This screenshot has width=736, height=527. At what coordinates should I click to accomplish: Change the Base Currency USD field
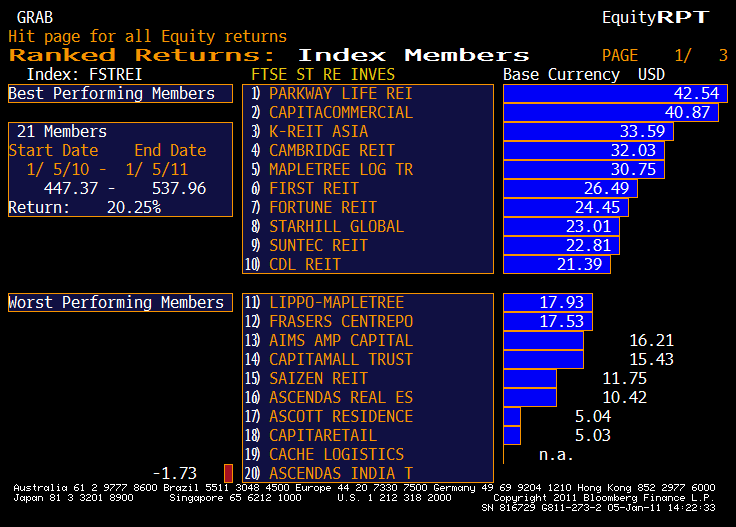[x=652, y=75]
